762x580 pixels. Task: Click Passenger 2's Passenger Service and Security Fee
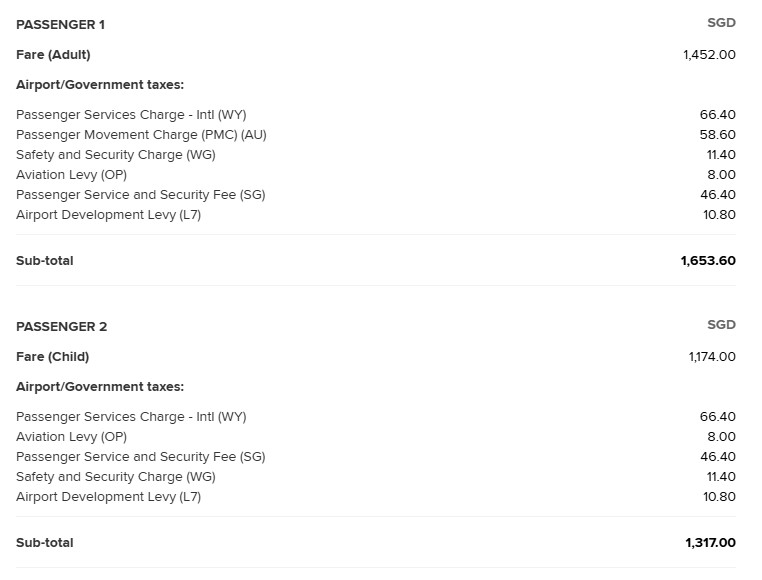[x=140, y=457]
